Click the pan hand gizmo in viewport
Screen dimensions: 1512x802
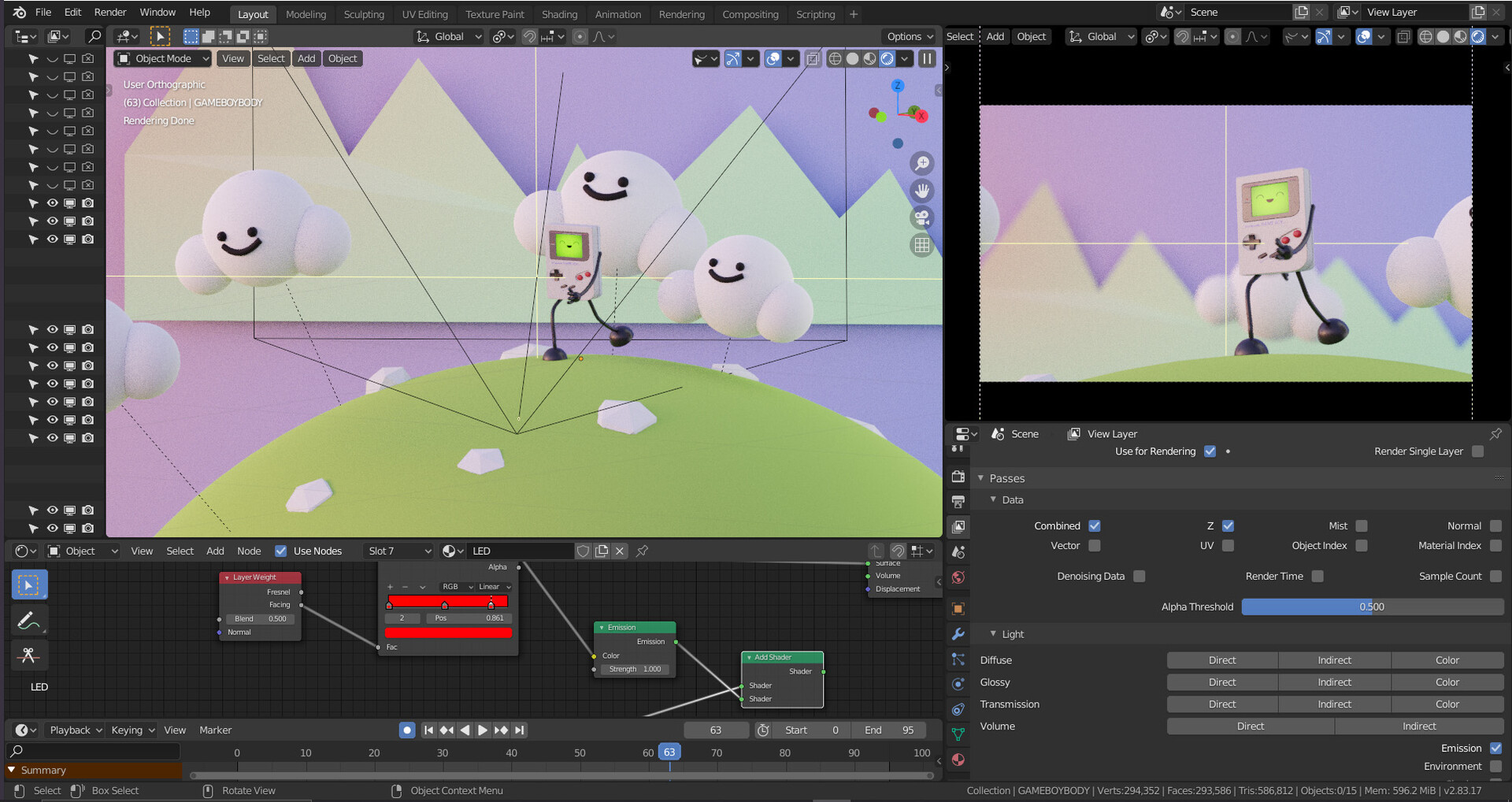coord(921,191)
